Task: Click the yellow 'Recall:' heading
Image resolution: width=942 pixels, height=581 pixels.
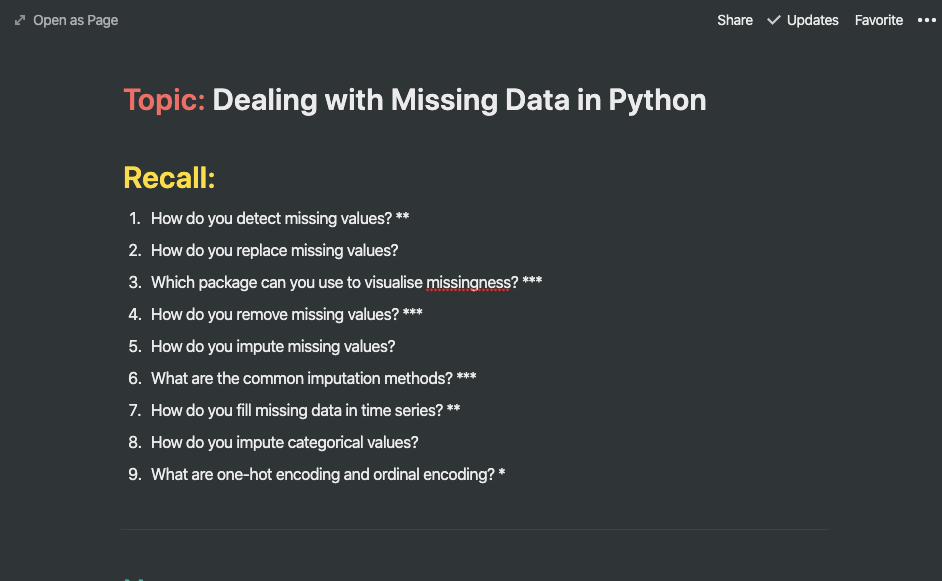Action: [x=169, y=178]
